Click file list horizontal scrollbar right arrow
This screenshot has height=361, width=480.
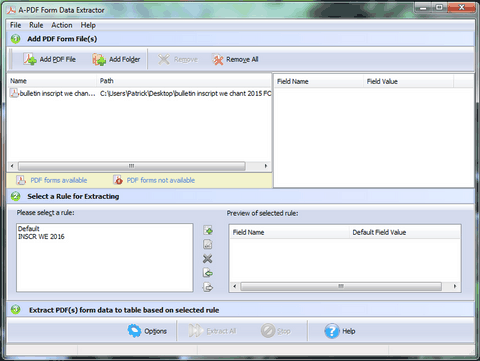click(x=266, y=166)
